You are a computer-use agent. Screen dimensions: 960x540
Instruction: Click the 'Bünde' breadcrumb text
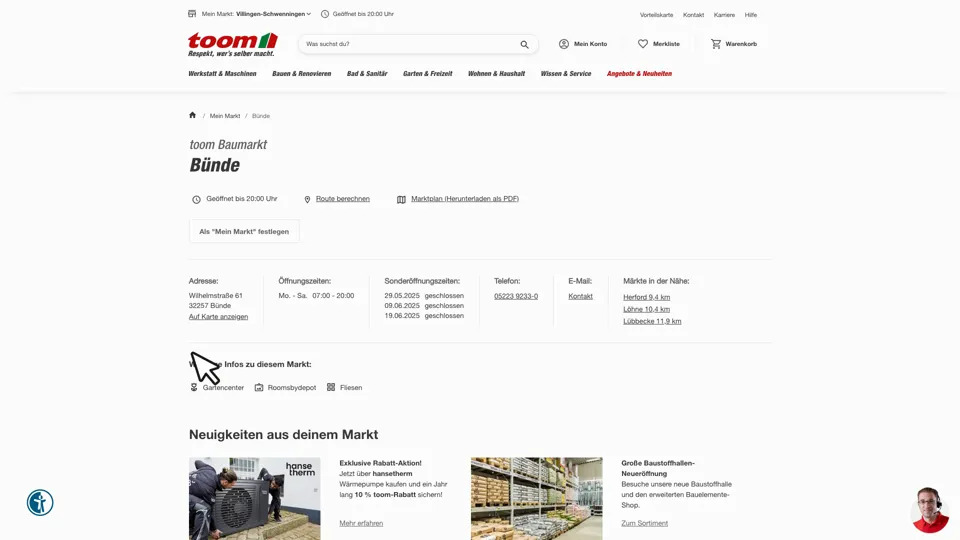[x=261, y=116]
